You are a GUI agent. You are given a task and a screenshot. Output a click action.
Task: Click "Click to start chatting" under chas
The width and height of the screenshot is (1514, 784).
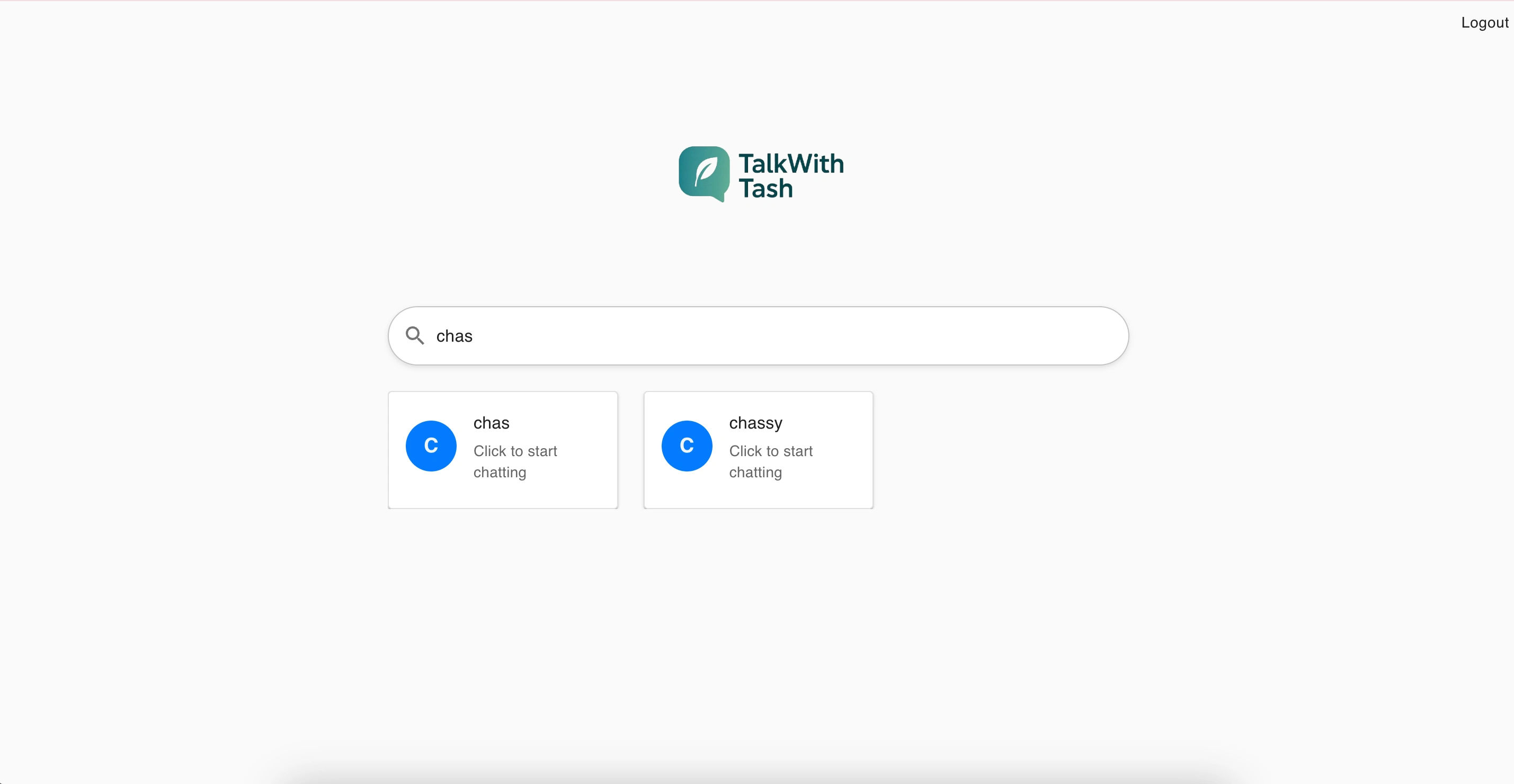click(515, 461)
